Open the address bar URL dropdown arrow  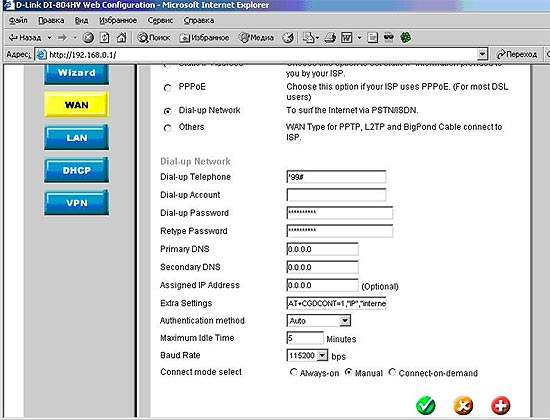click(483, 54)
